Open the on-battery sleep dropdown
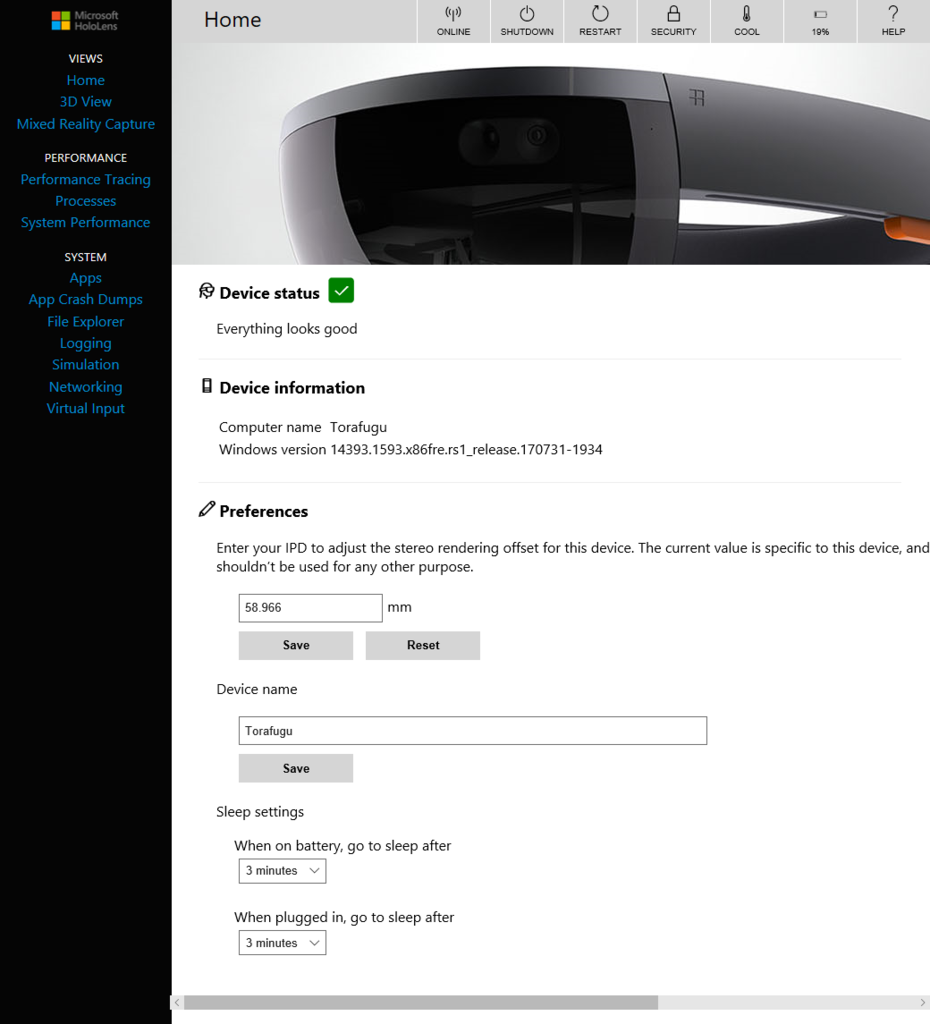This screenshot has width=930, height=1024. coord(282,871)
